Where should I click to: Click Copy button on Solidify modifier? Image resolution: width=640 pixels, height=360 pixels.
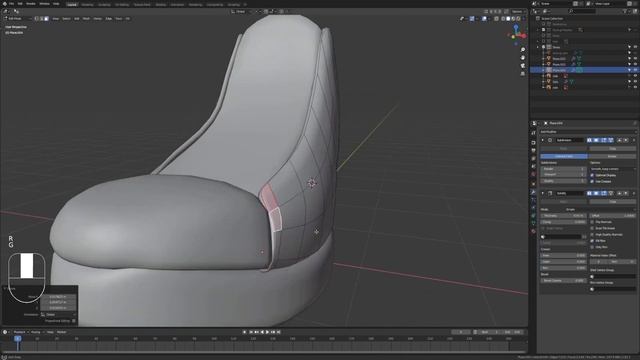[612, 202]
